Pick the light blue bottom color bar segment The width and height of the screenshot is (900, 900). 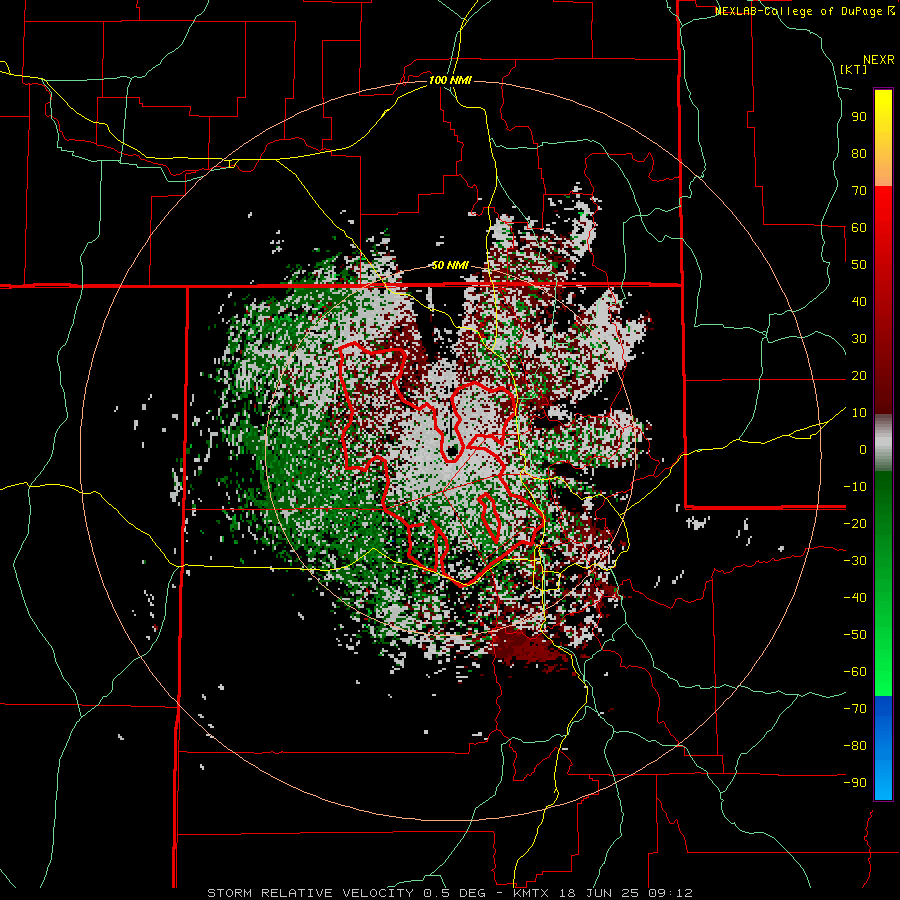(883, 781)
